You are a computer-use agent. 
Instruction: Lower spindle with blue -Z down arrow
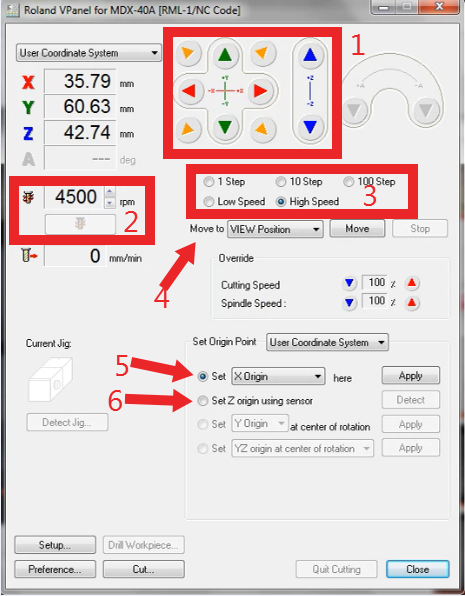coord(310,127)
